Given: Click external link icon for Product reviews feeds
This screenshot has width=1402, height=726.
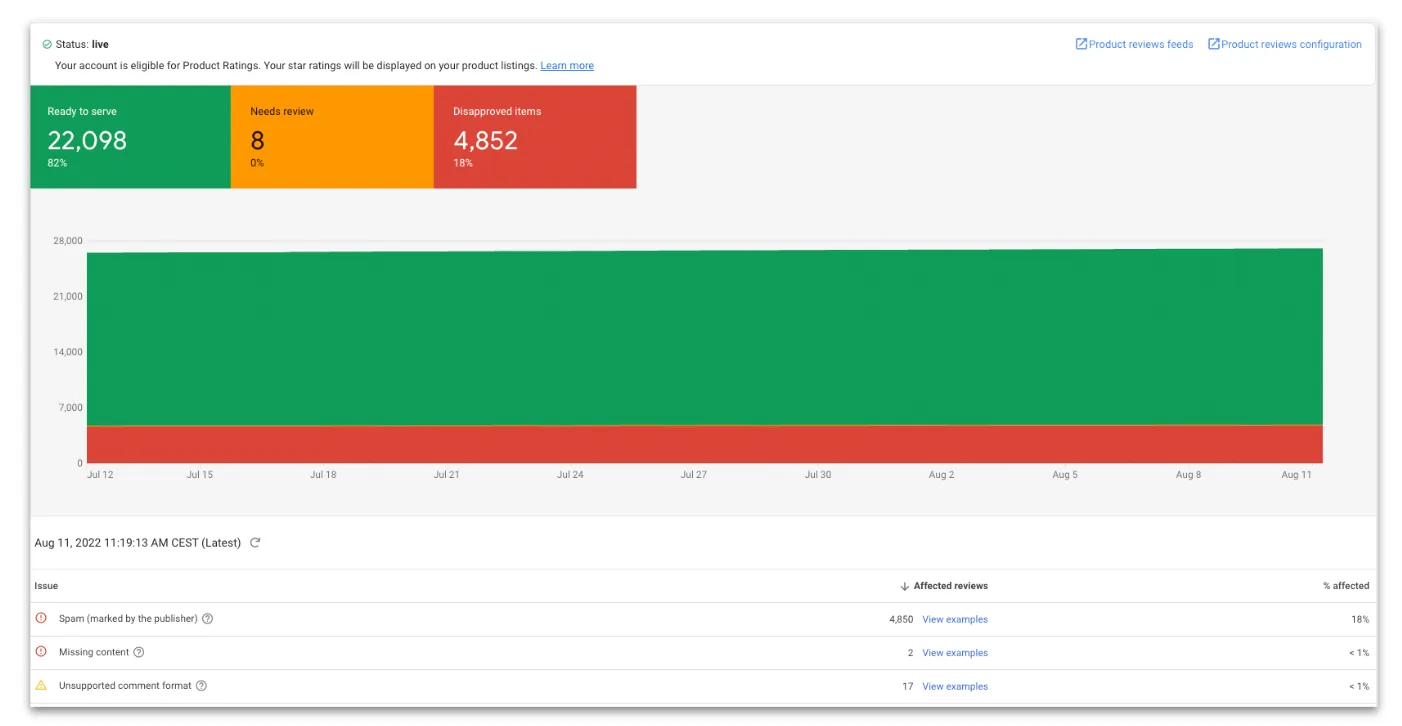Looking at the screenshot, I should [1081, 44].
